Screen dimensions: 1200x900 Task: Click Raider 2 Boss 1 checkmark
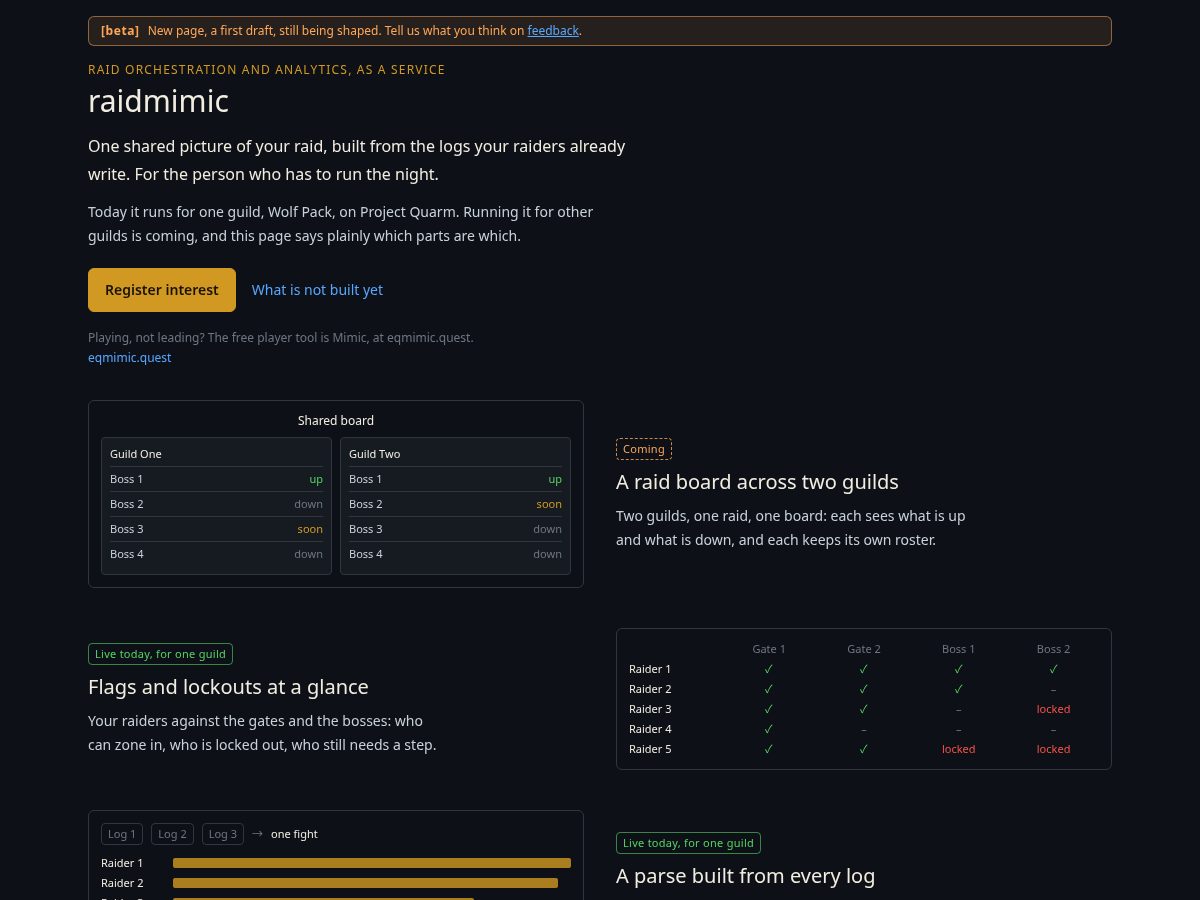click(x=958, y=689)
